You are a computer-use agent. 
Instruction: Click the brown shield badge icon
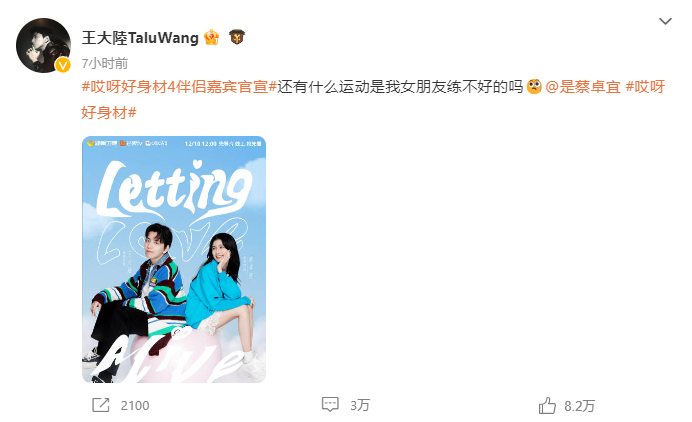click(x=237, y=37)
